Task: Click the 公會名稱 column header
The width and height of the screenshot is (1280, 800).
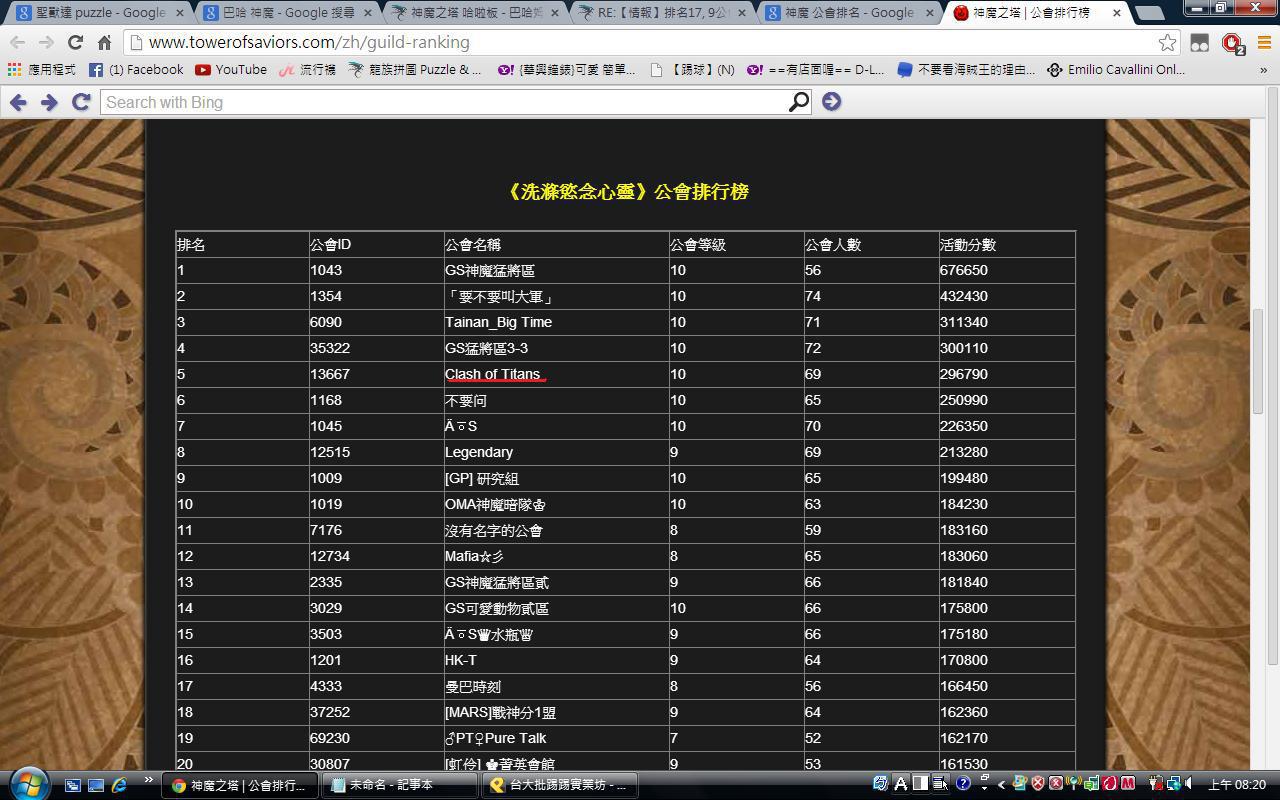Action: (x=473, y=245)
